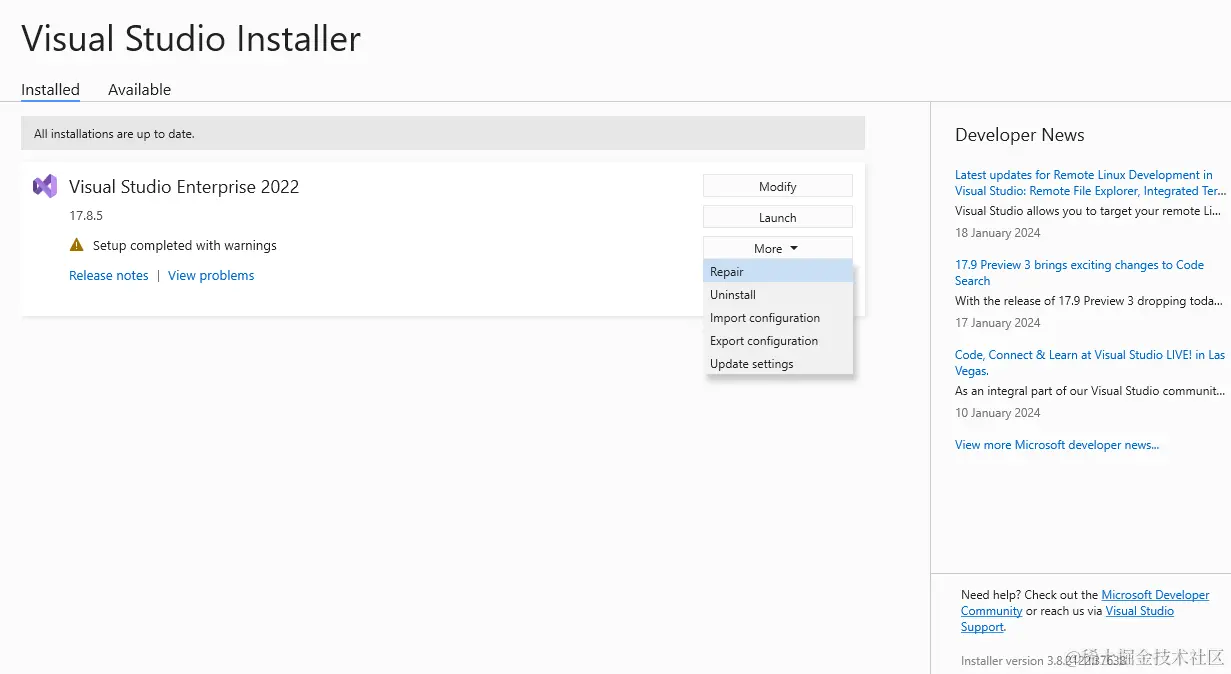
Task: Open Update settings from the menu
Action: coord(778,363)
